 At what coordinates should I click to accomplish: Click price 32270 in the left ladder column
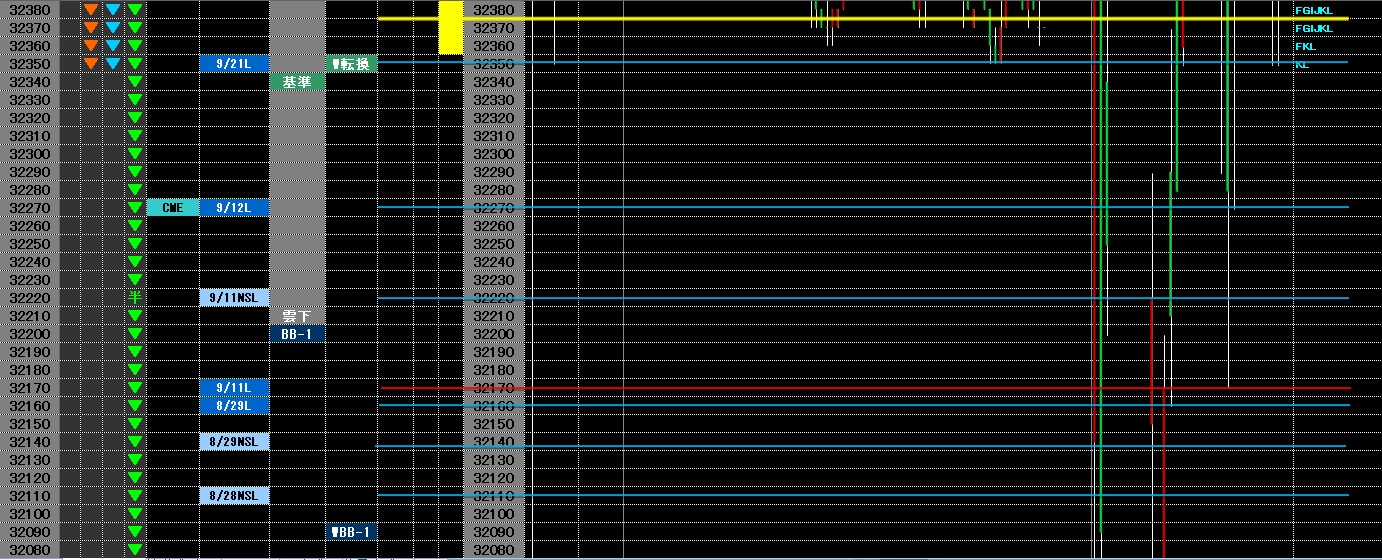(x=29, y=208)
